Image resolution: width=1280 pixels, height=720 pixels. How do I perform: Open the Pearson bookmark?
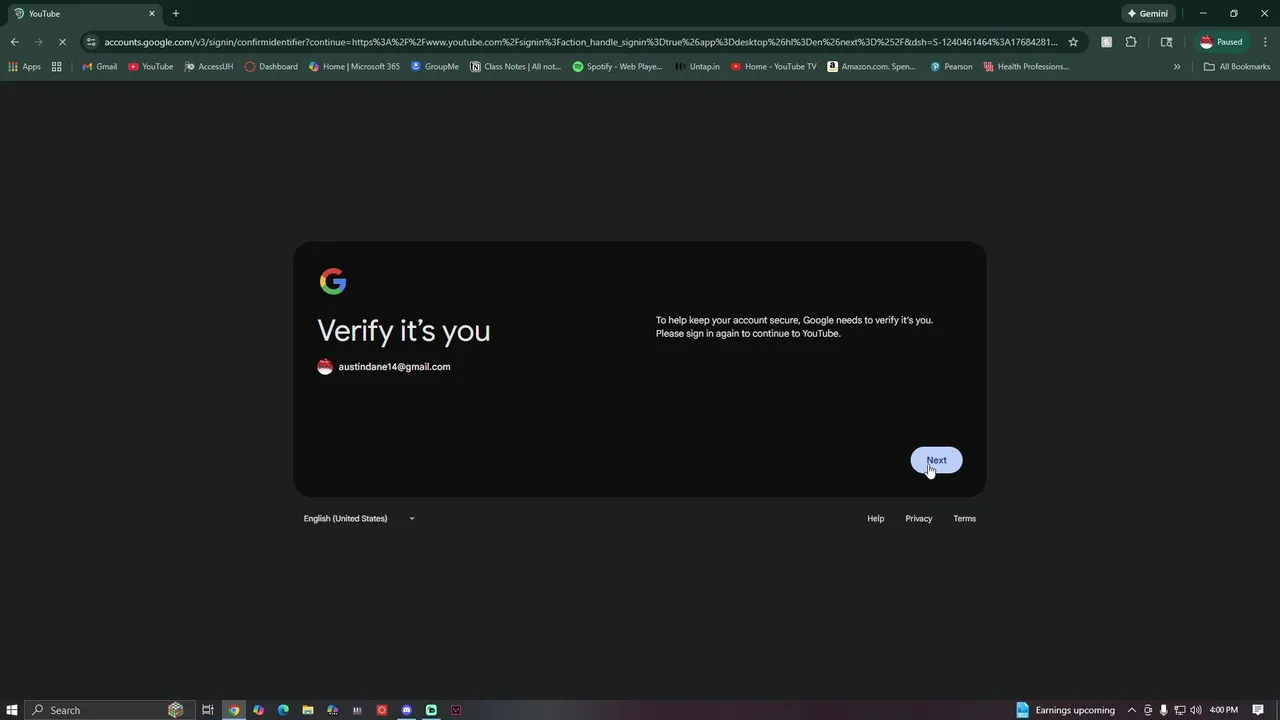point(950,67)
